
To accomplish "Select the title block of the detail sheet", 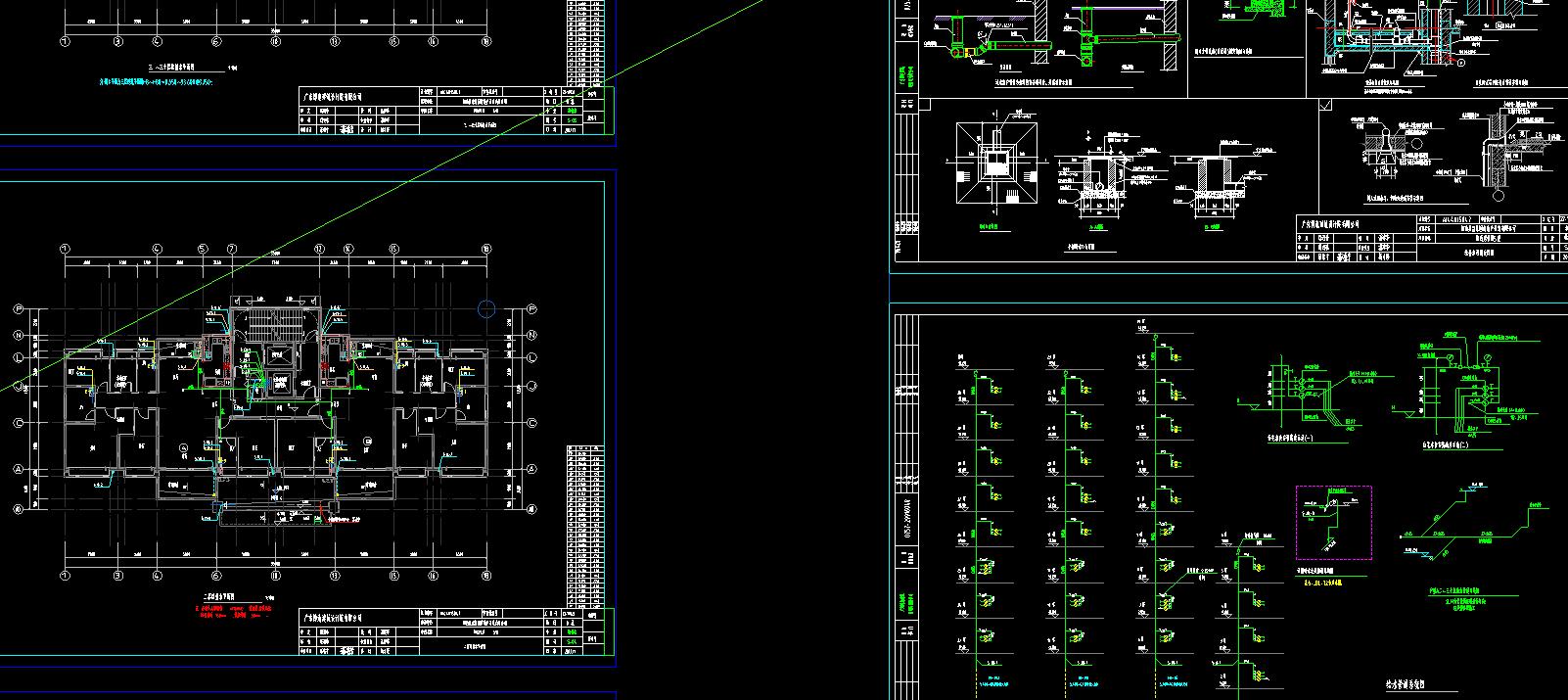I will (1432, 238).
